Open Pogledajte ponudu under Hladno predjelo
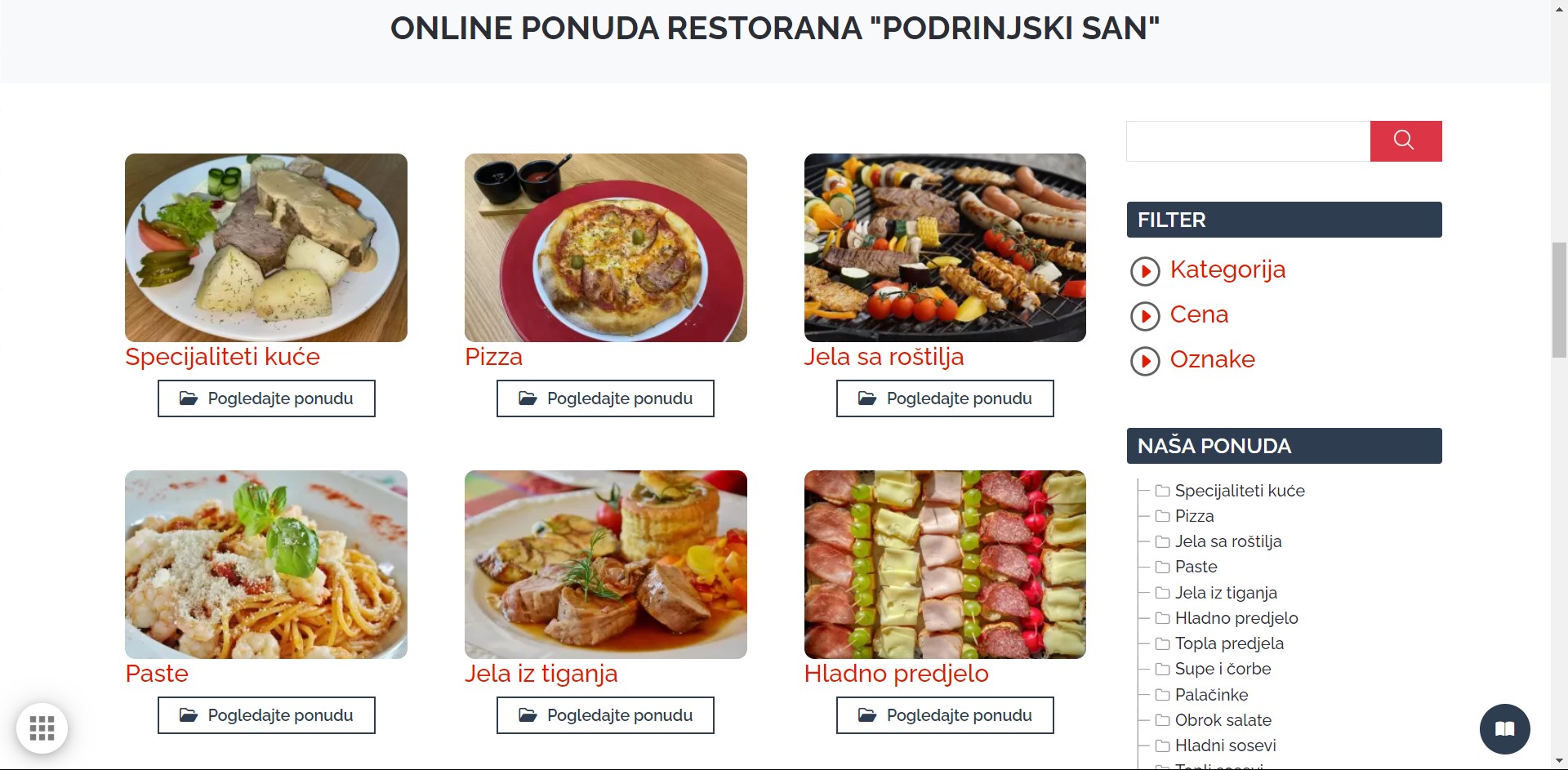The height and width of the screenshot is (770, 1568). (945, 715)
